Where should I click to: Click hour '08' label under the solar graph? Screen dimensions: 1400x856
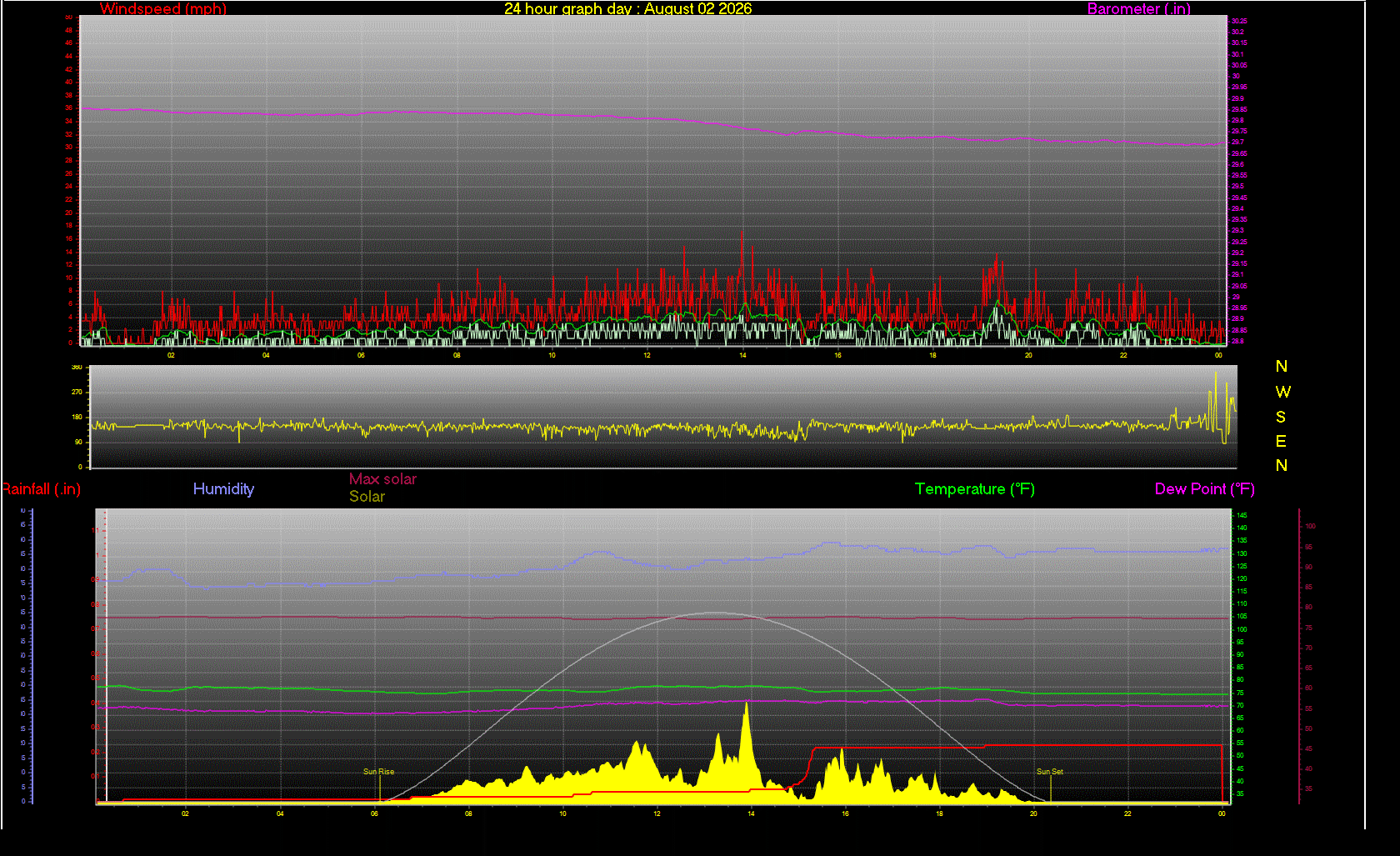click(x=468, y=813)
